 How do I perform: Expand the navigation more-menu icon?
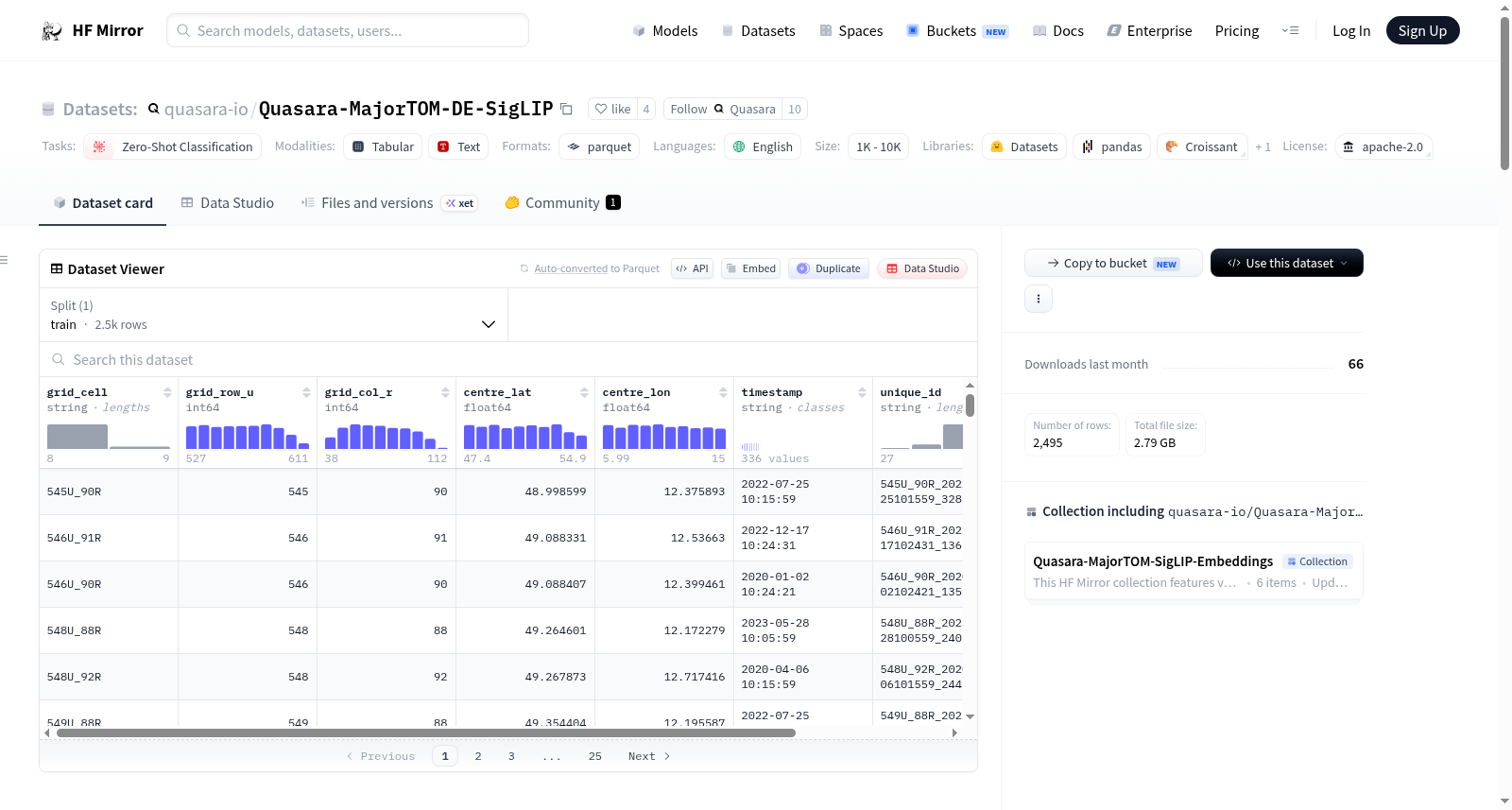[x=1290, y=31]
